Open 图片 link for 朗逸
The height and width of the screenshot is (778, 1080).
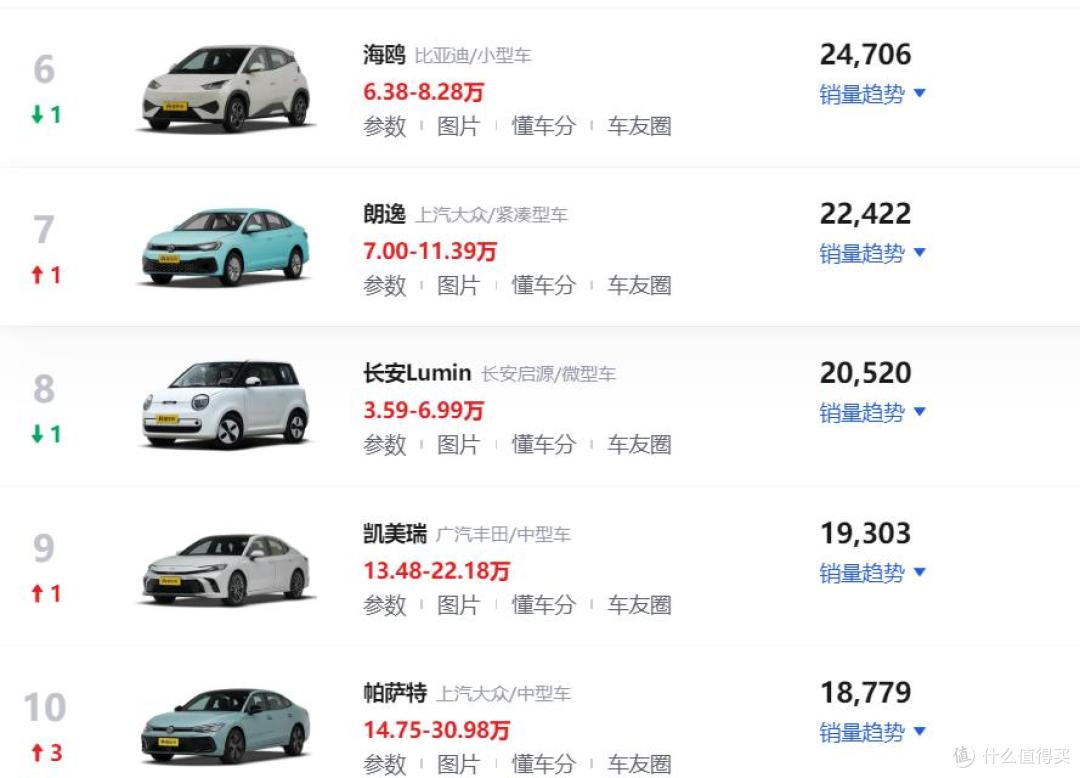pos(458,285)
